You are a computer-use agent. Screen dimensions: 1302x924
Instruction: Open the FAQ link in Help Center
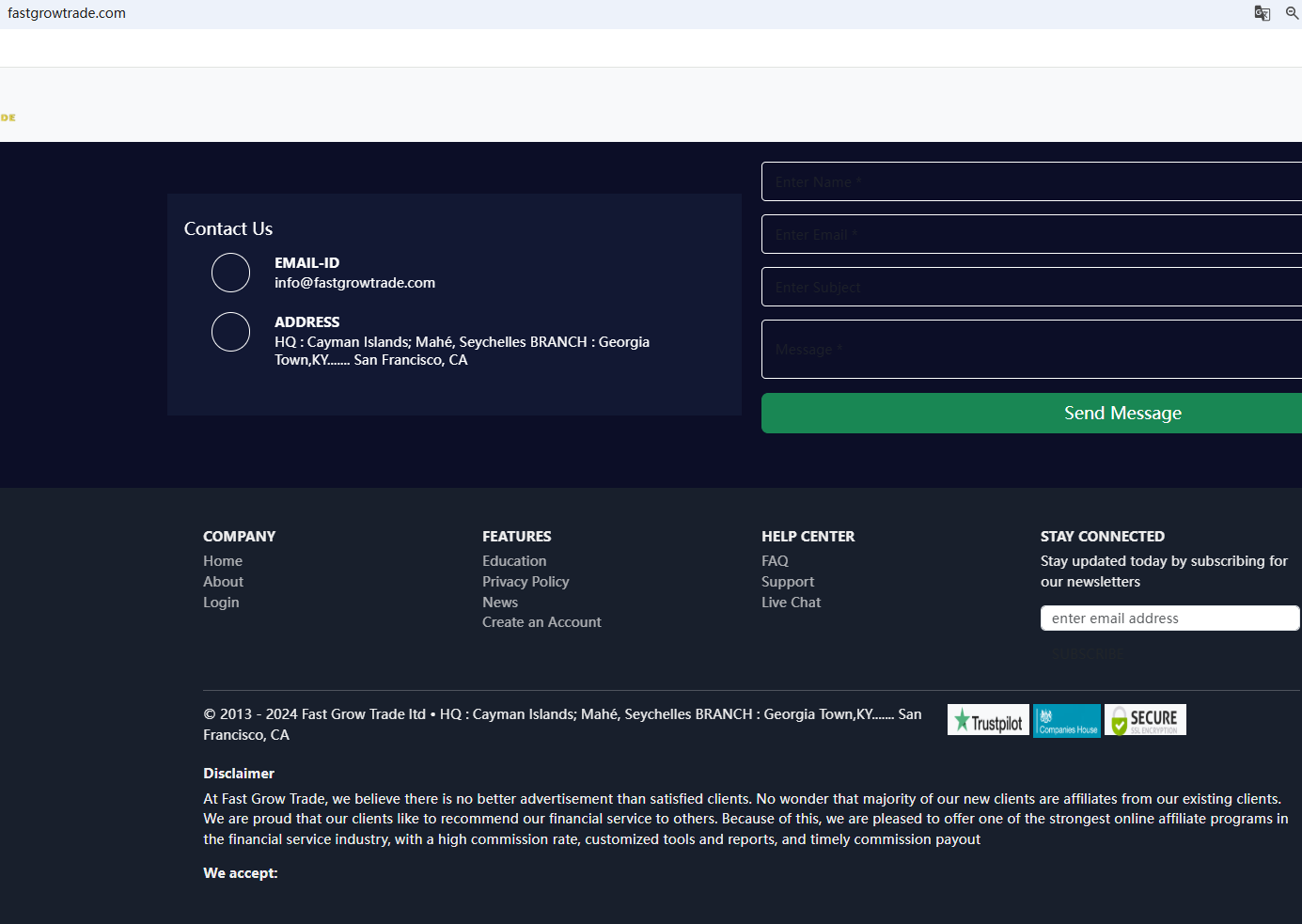pyautogui.click(x=775, y=561)
